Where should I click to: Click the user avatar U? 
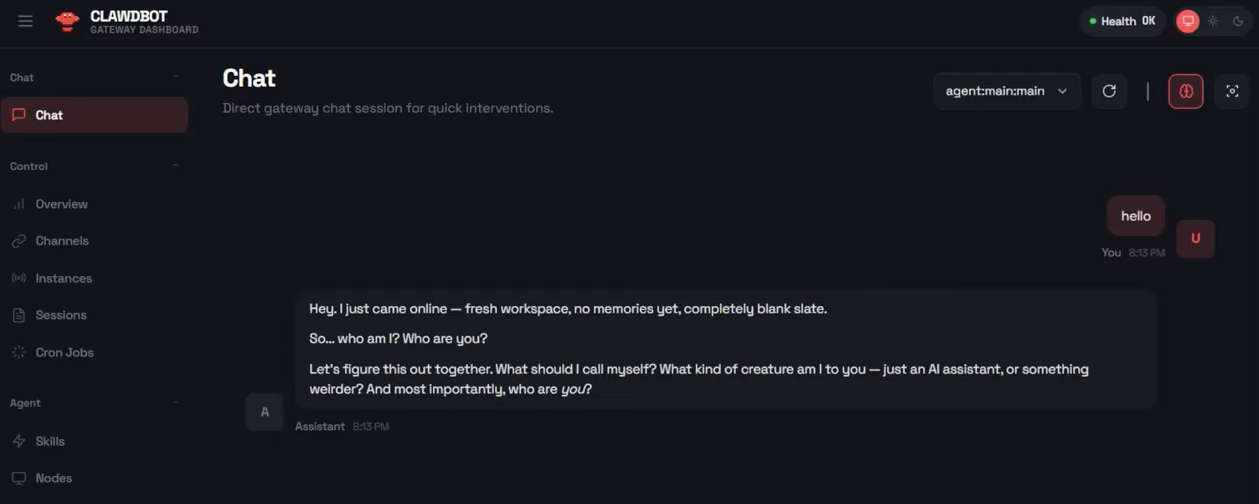coord(1195,239)
